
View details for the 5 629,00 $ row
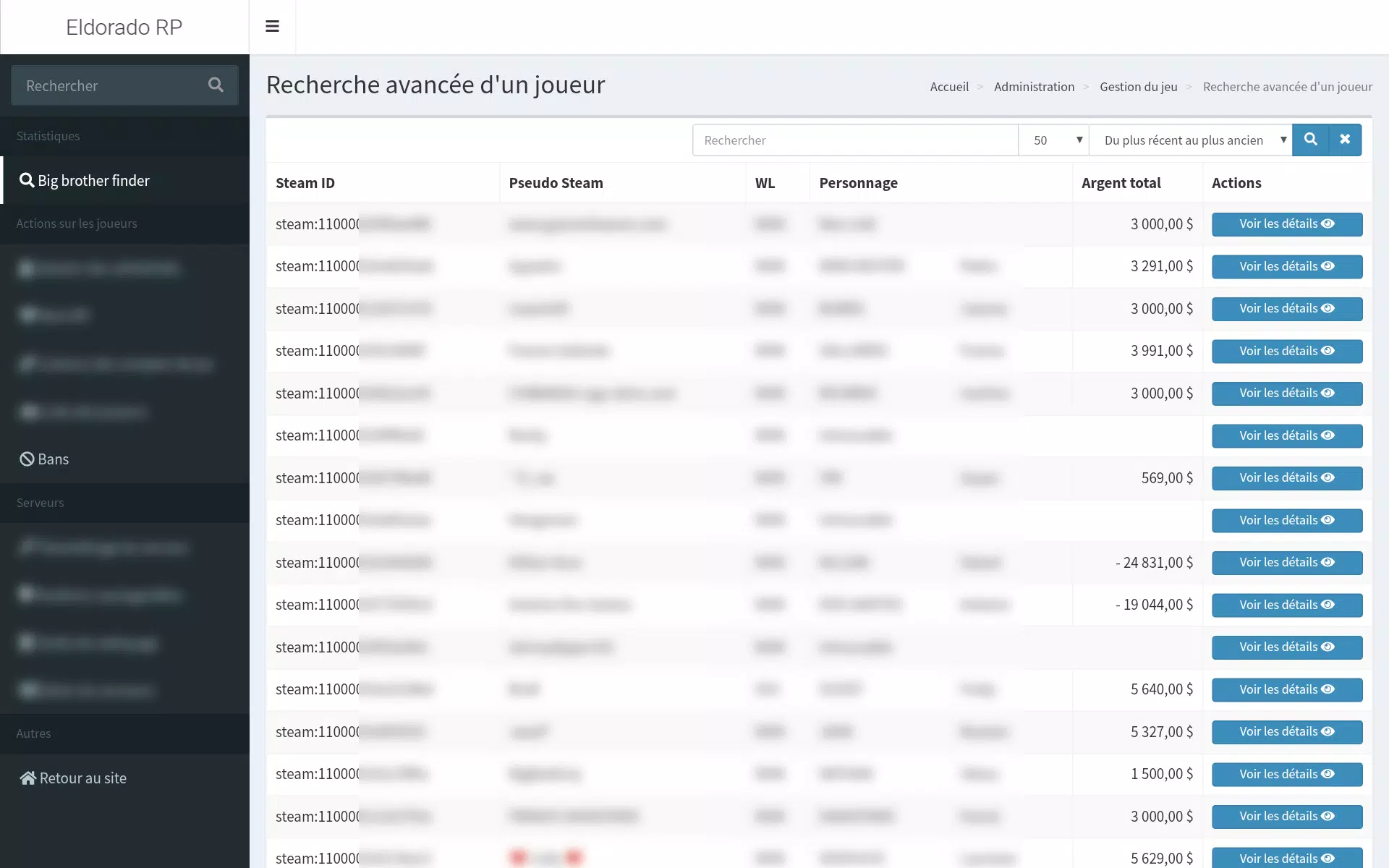pyautogui.click(x=1287, y=858)
